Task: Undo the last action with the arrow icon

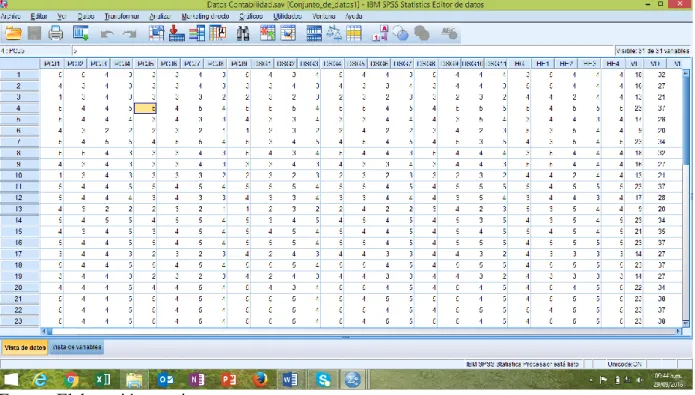Action: pyautogui.click(x=107, y=34)
